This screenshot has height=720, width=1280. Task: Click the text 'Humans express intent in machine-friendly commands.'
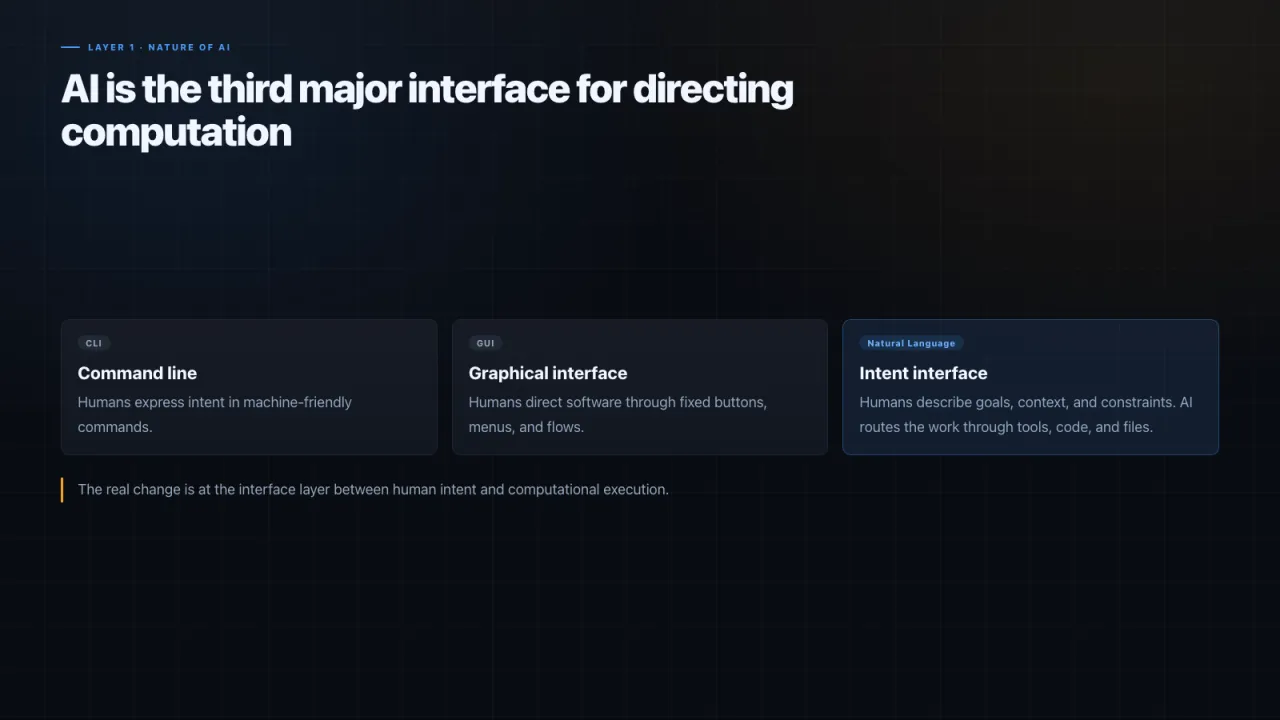[x=215, y=414]
